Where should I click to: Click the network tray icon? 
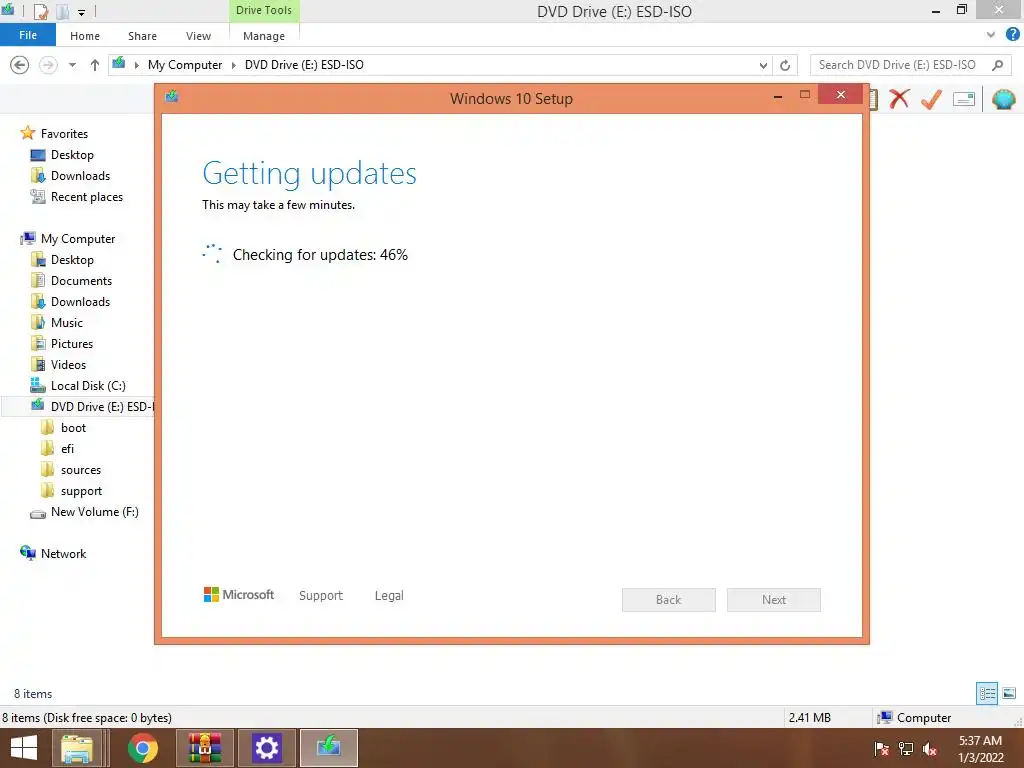pos(906,749)
